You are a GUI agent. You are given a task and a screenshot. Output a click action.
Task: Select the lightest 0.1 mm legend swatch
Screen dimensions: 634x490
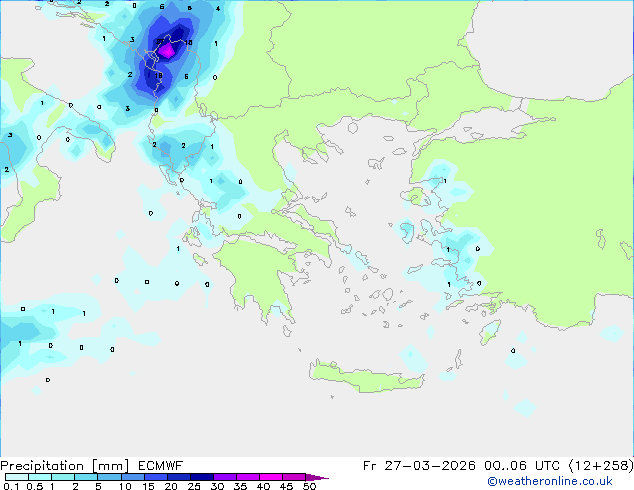[x=17, y=477]
